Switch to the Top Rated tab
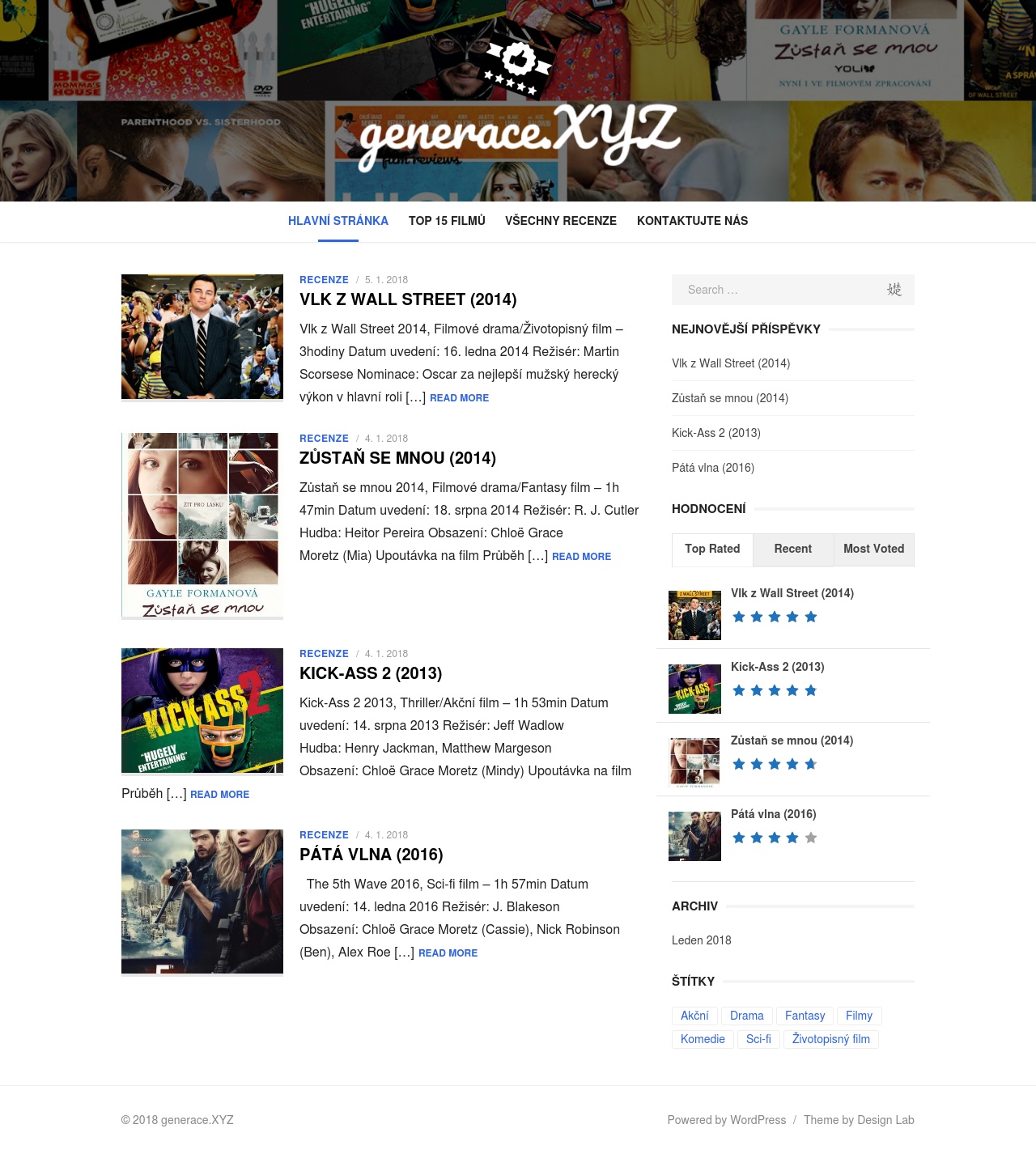This screenshot has width=1036, height=1154. coord(712,549)
